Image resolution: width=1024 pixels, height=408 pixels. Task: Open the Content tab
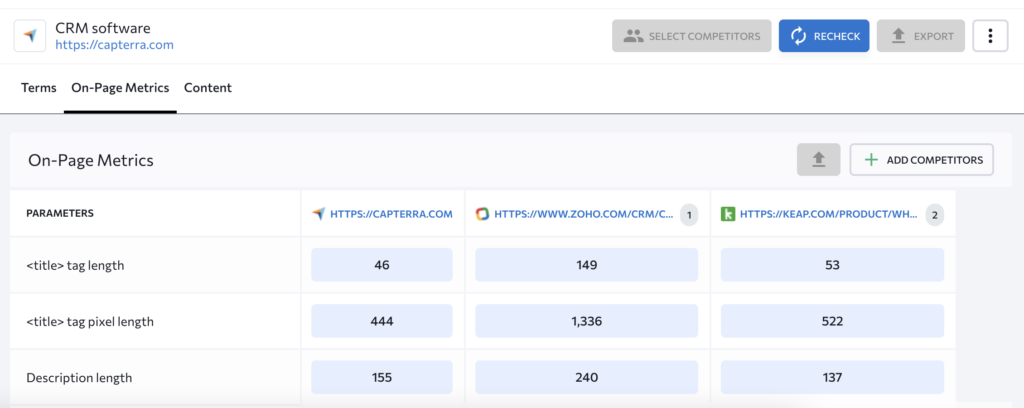tap(208, 87)
